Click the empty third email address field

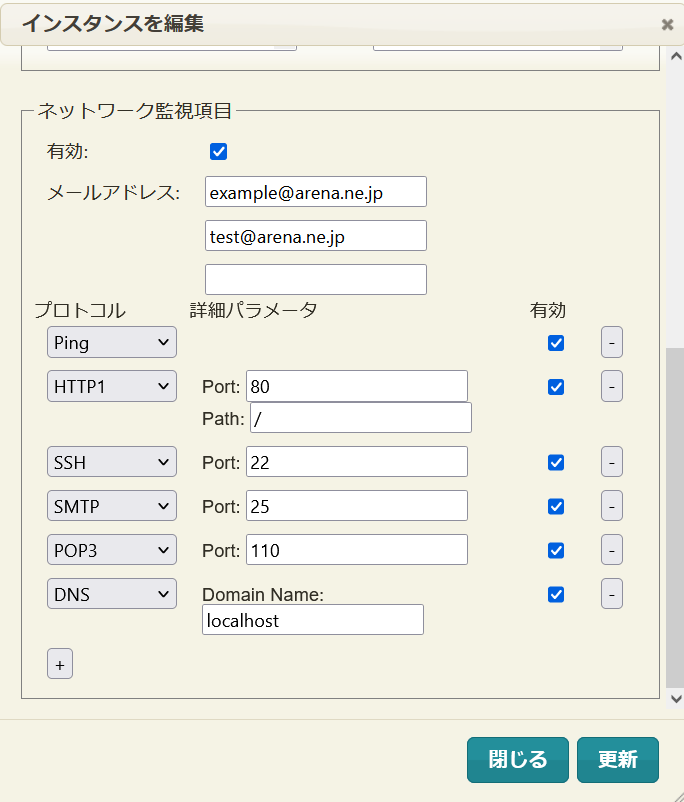(x=316, y=280)
